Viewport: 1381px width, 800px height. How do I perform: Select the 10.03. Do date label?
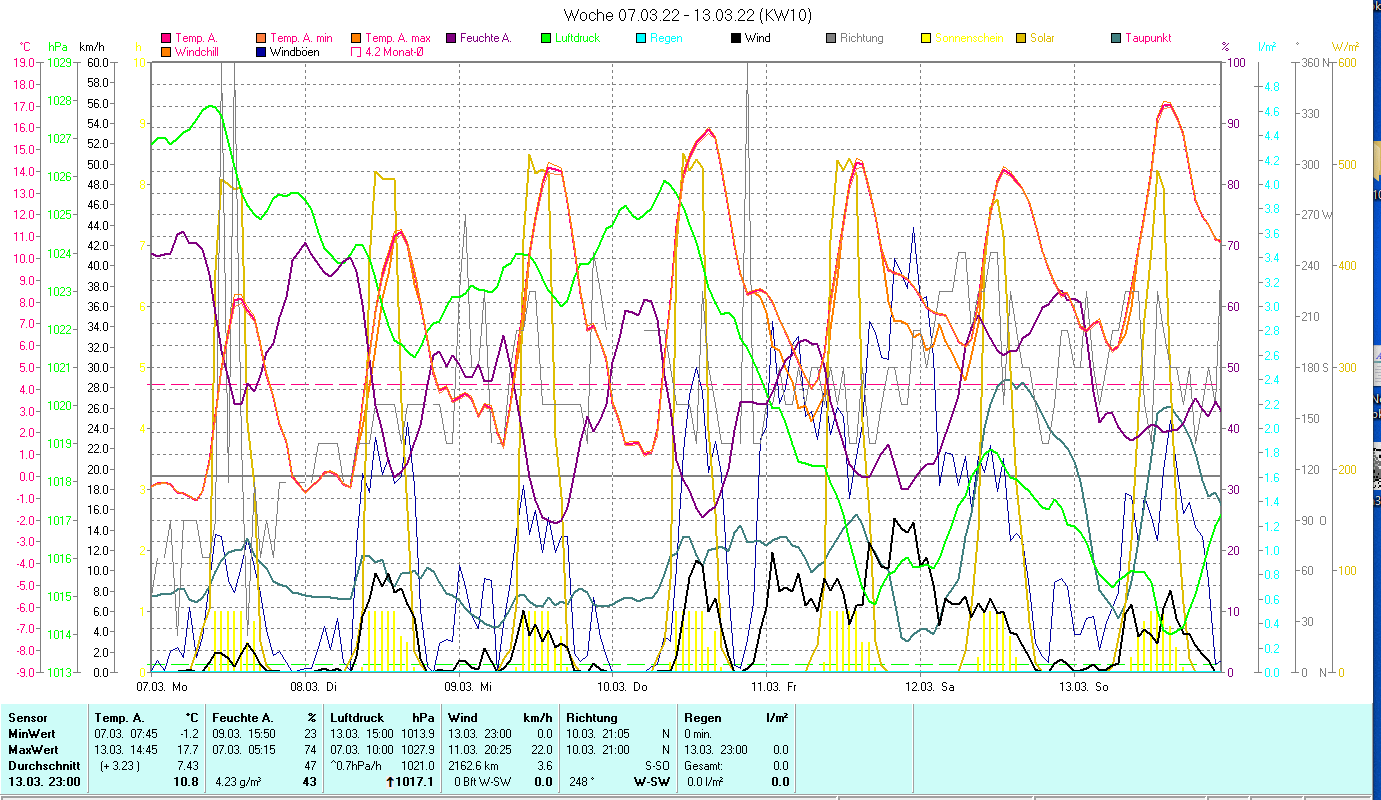point(623,687)
